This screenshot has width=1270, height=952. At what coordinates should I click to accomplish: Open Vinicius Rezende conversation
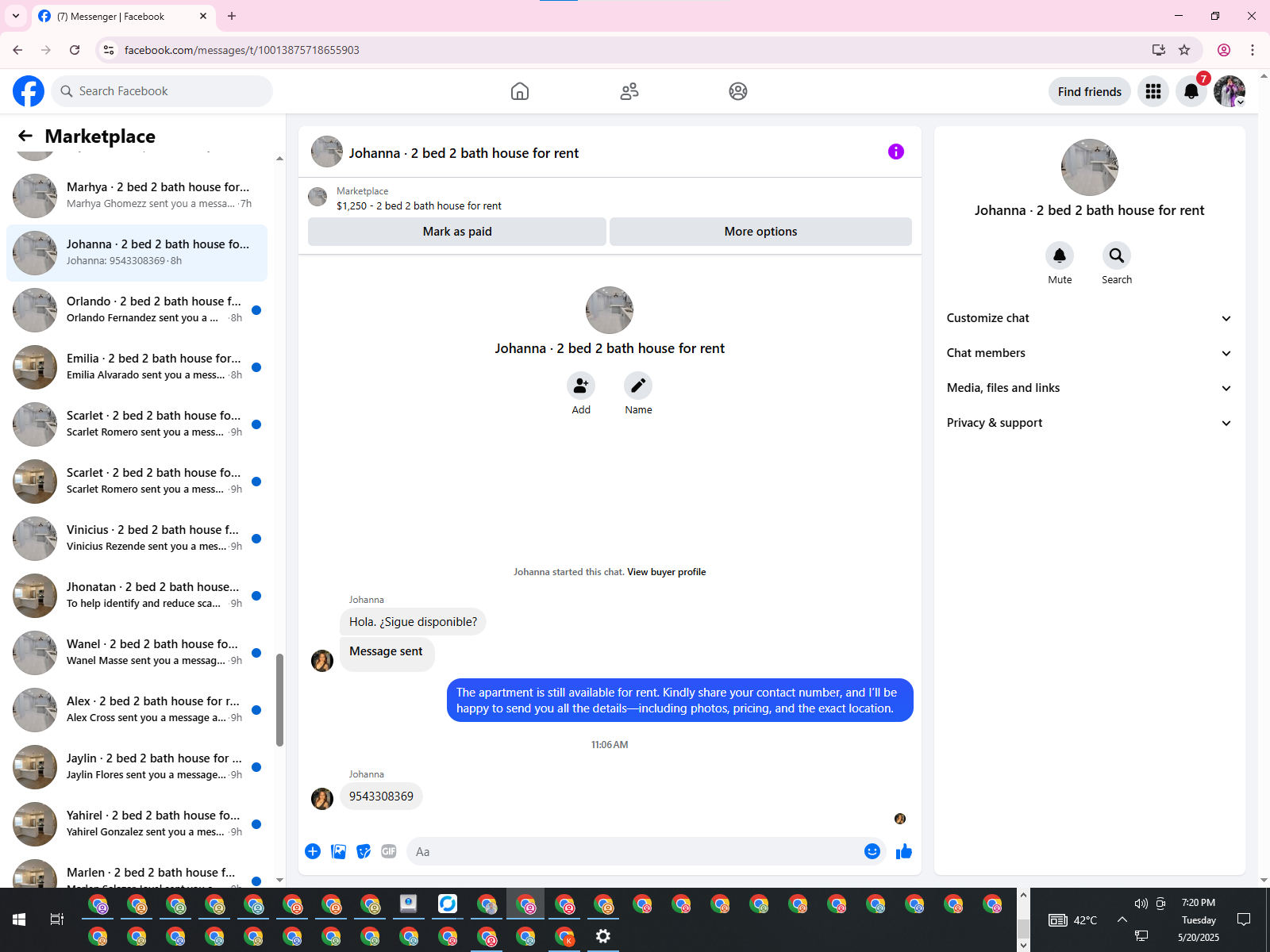(x=137, y=539)
